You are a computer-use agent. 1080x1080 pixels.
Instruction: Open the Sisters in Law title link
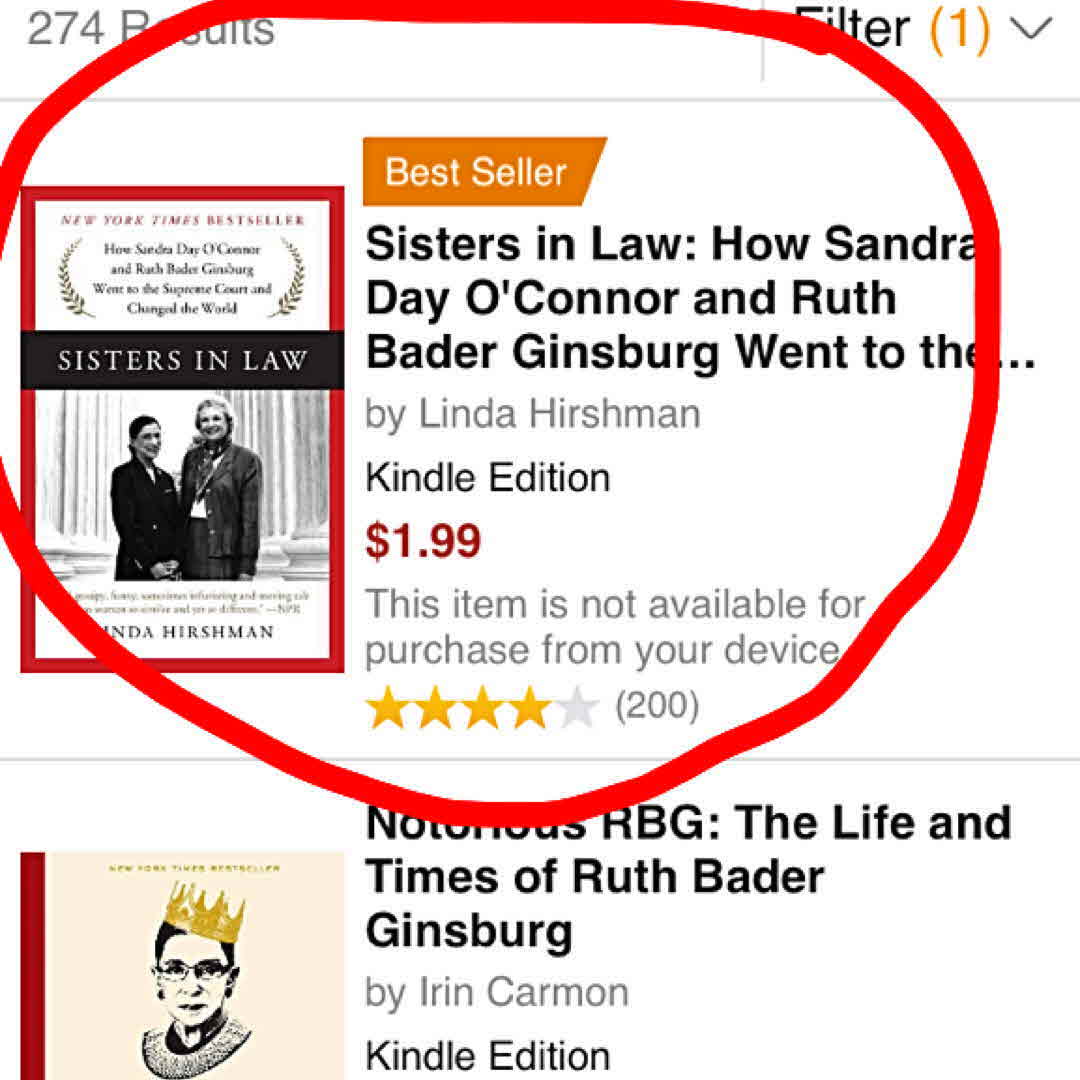[699, 298]
